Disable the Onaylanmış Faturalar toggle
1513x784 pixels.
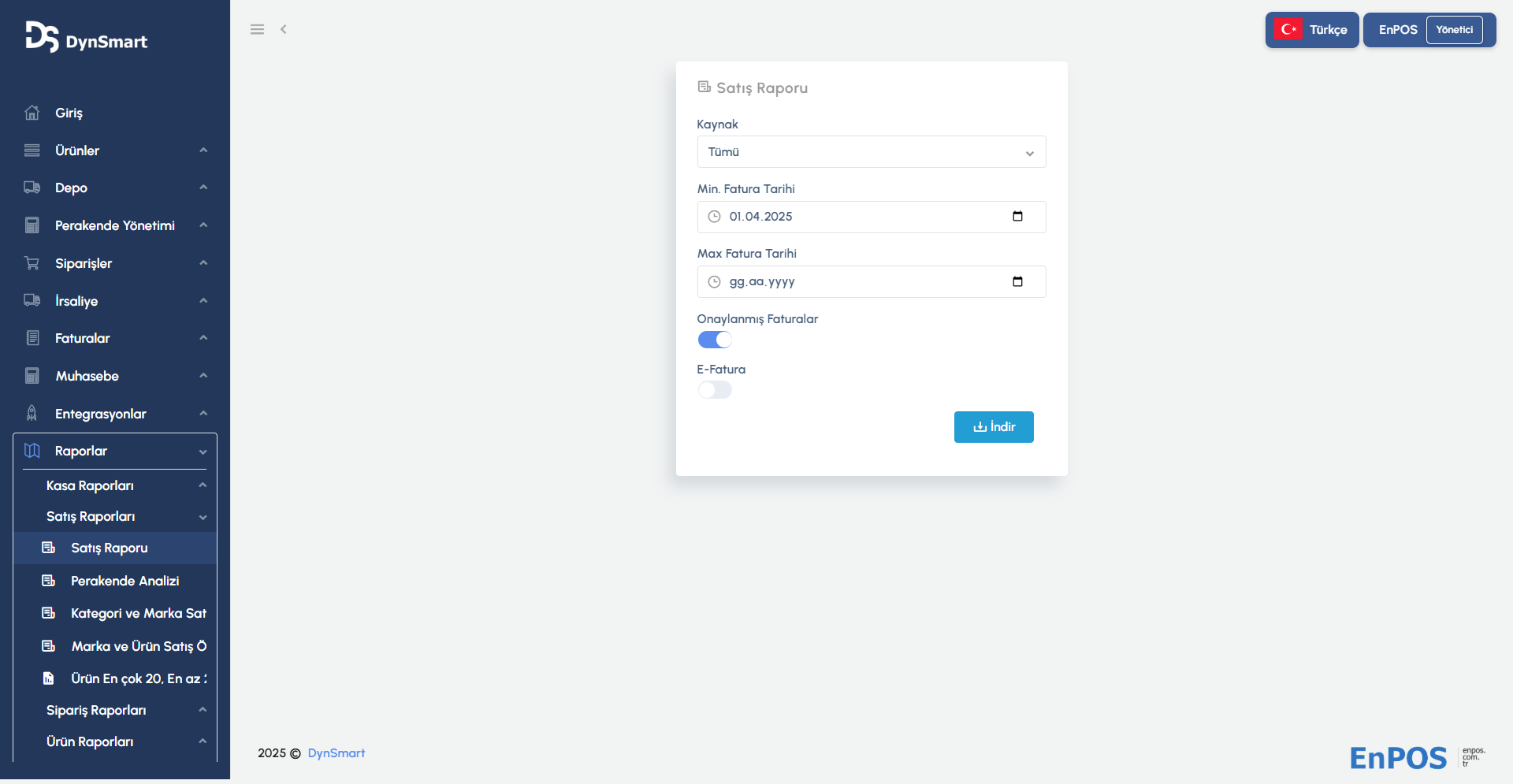pos(715,340)
